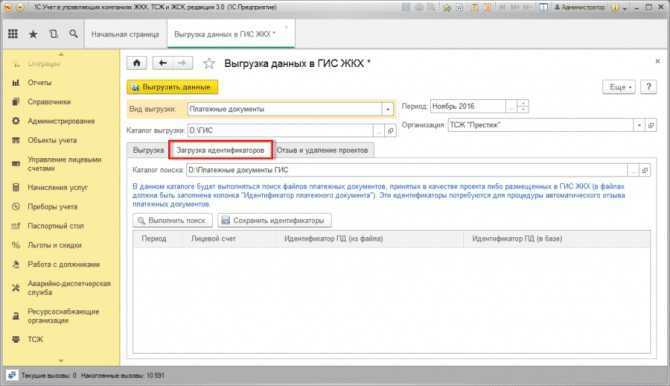Viewport: 670px width, 386px height.
Task: Click the Вид выгрузки field Платежные документы
Action: [x=285, y=109]
